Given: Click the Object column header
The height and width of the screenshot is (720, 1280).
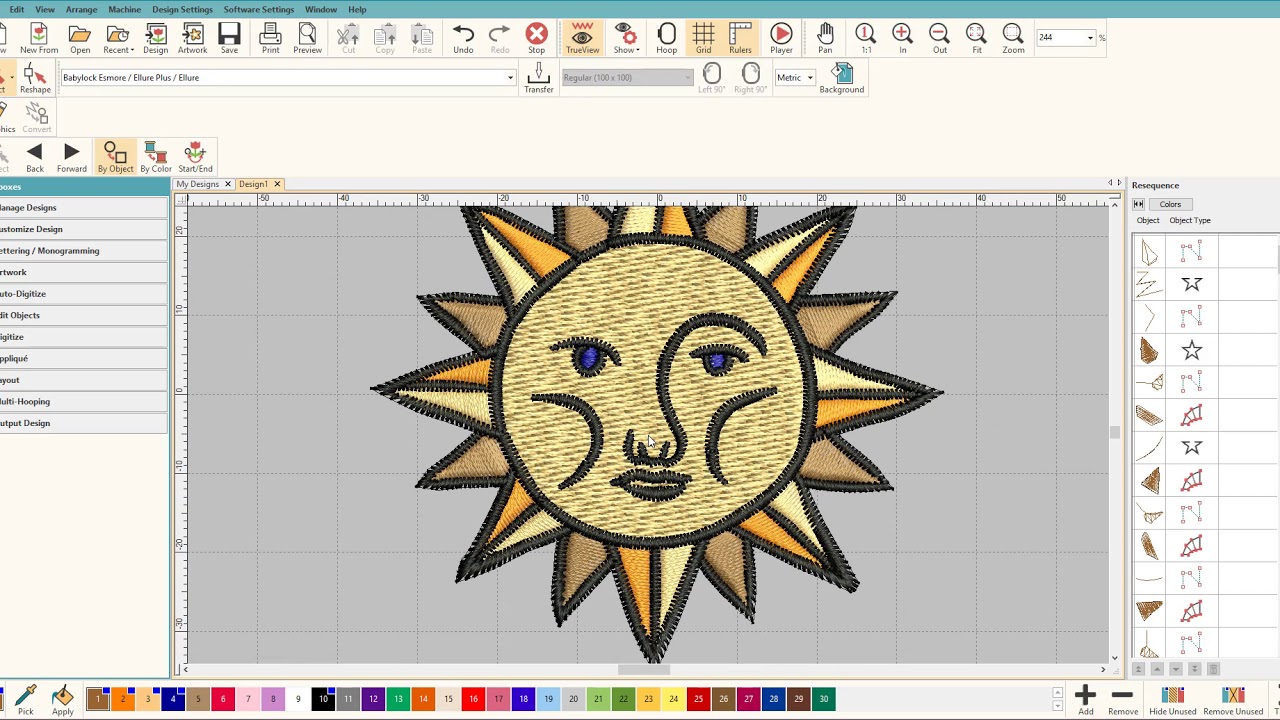Looking at the screenshot, I should [1147, 220].
